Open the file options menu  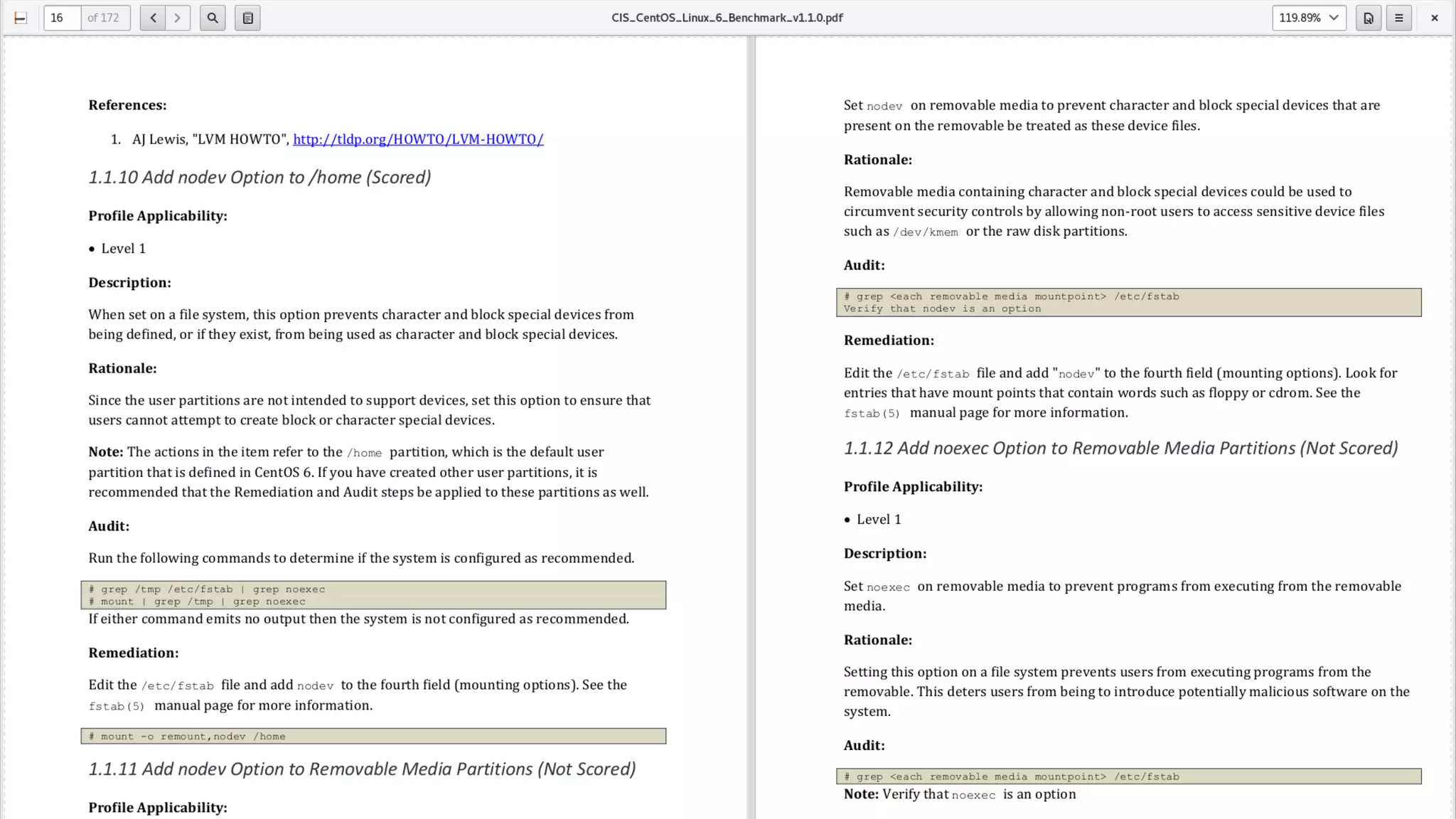[x=1368, y=18]
